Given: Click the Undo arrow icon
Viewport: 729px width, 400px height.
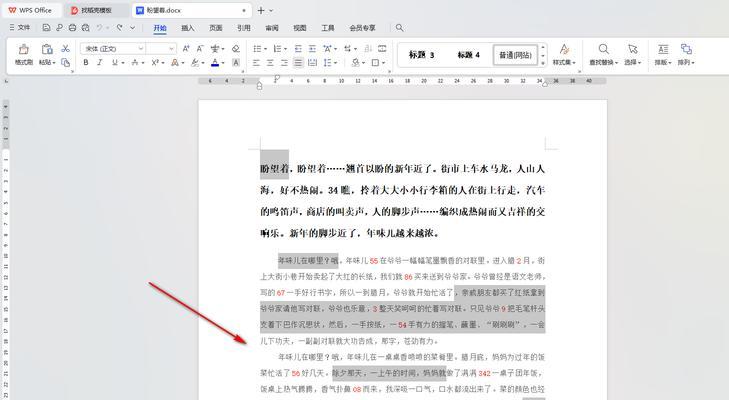Looking at the screenshot, I should [99, 28].
